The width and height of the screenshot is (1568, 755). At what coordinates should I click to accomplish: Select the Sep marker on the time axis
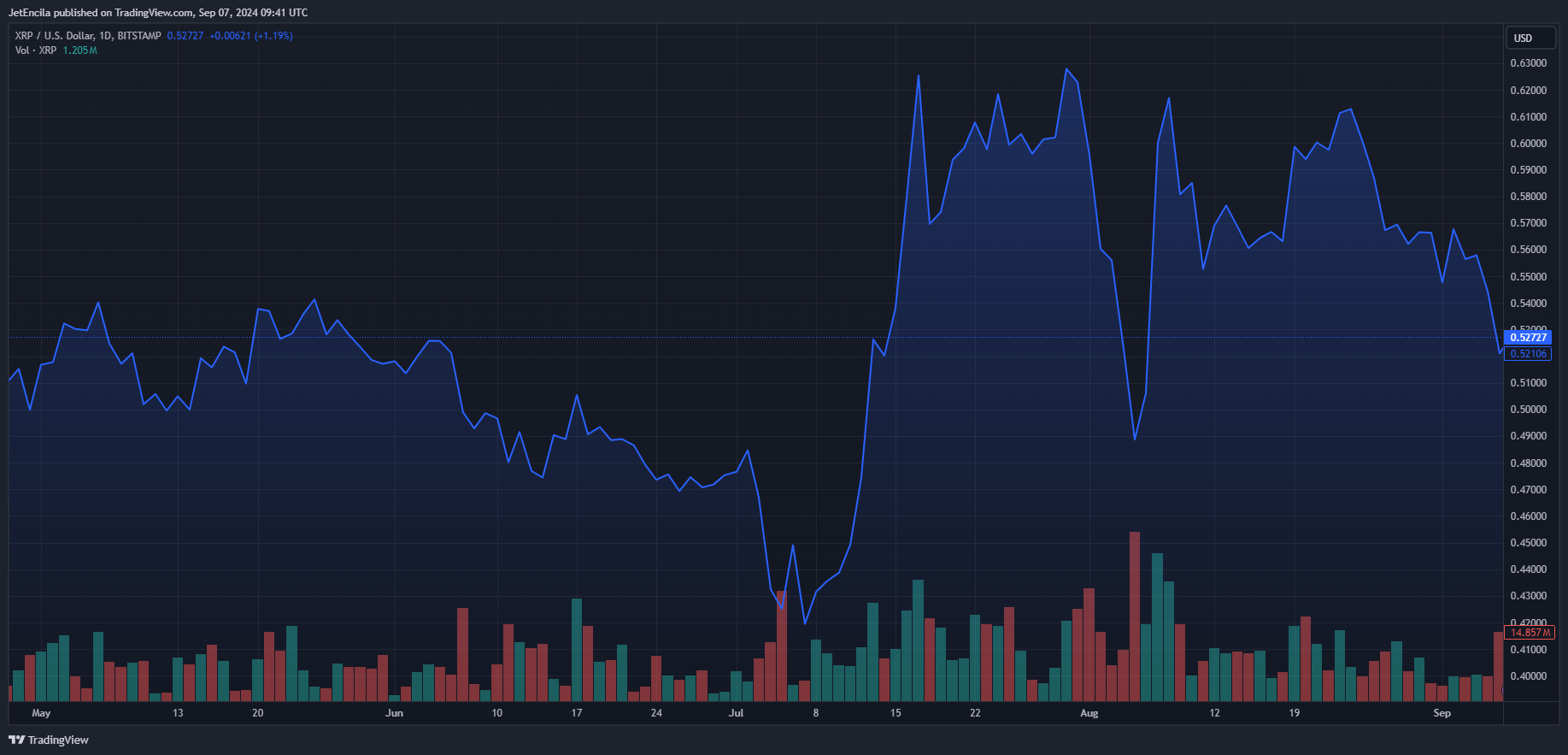coord(1442,713)
